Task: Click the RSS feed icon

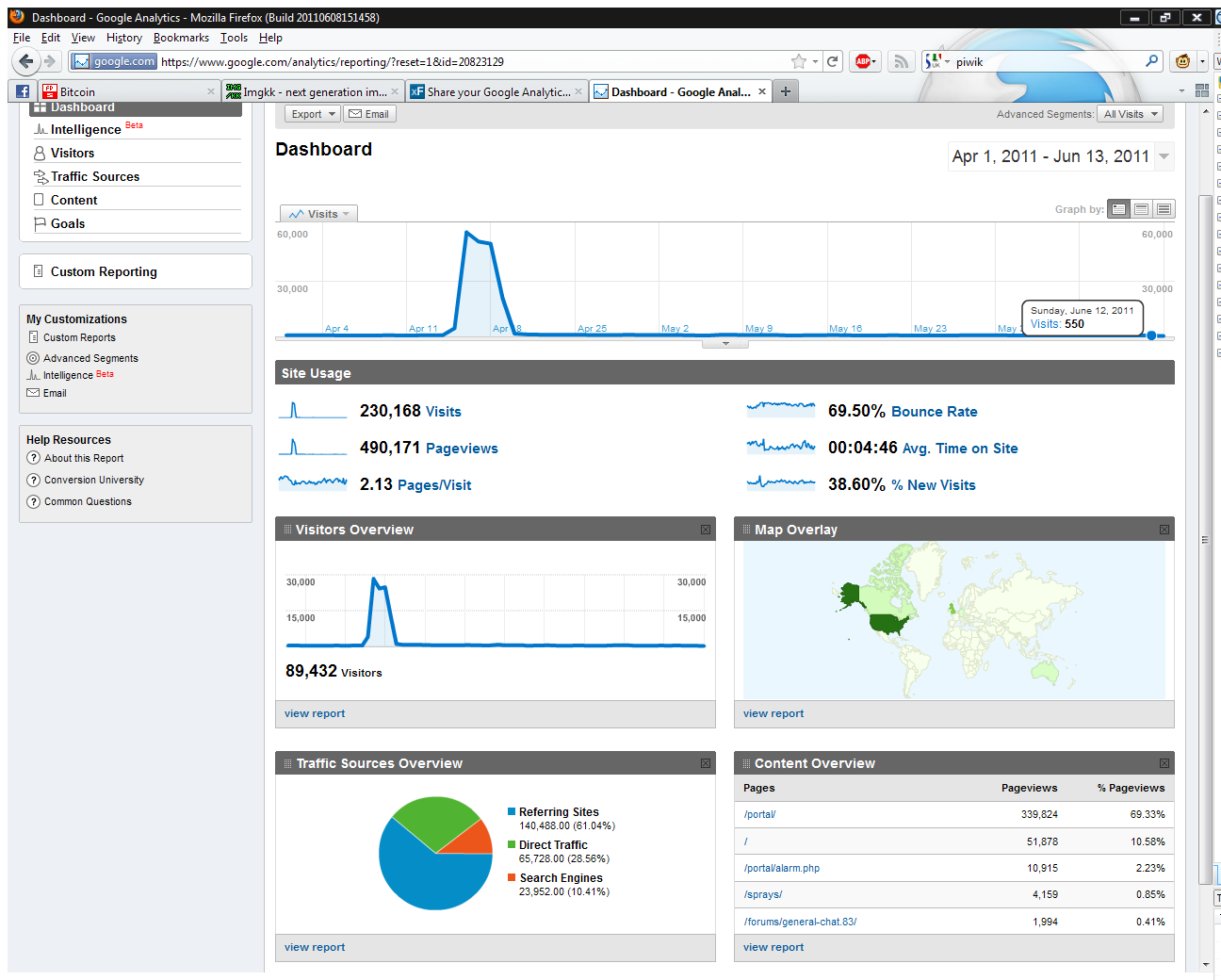Action: (x=902, y=61)
